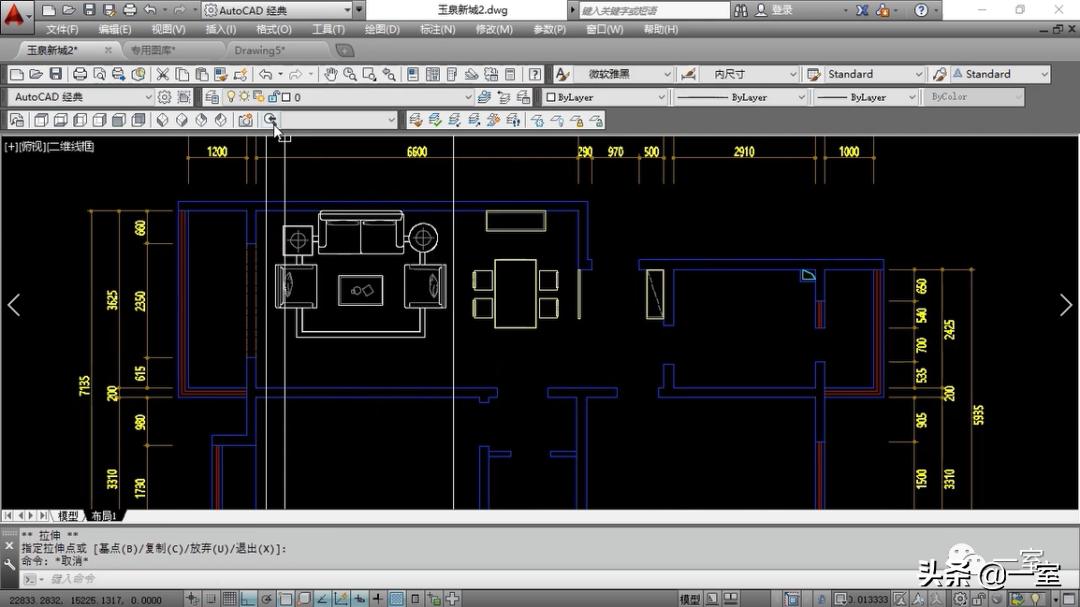
Task: Switch to the Drawing5* document tab
Action: pyautogui.click(x=260, y=50)
